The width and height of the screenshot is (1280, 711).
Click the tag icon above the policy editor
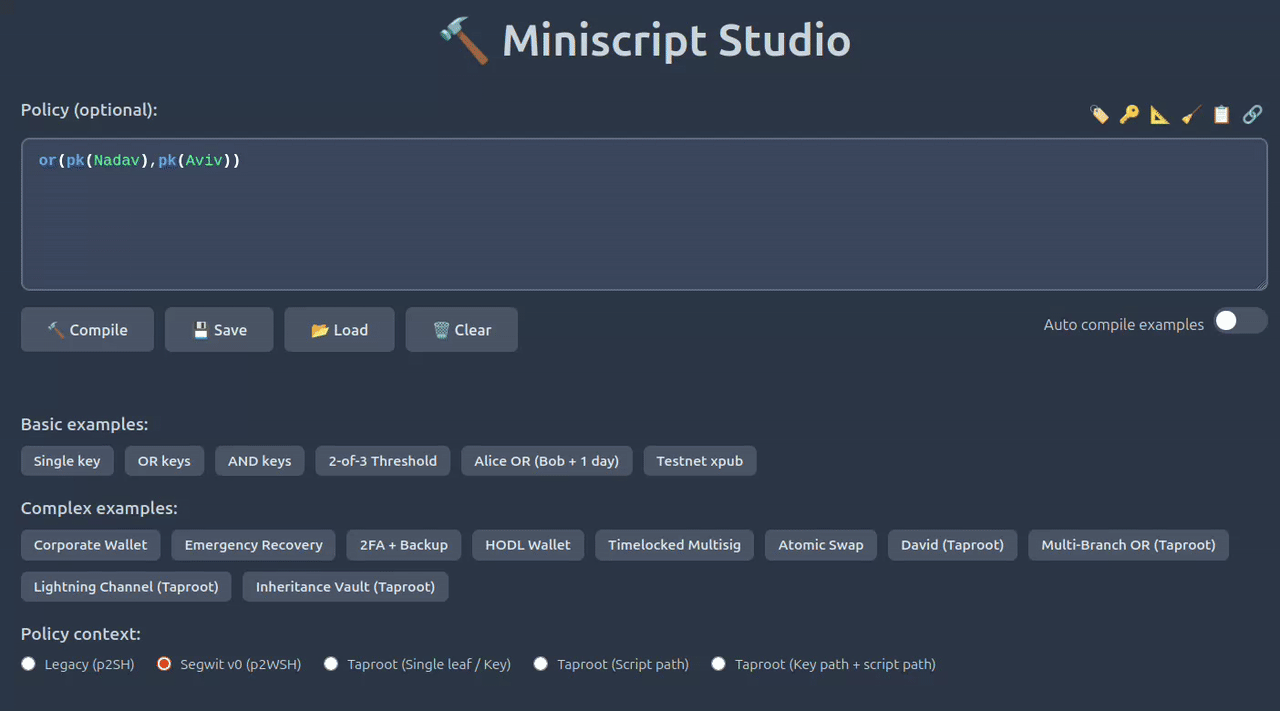point(1099,115)
